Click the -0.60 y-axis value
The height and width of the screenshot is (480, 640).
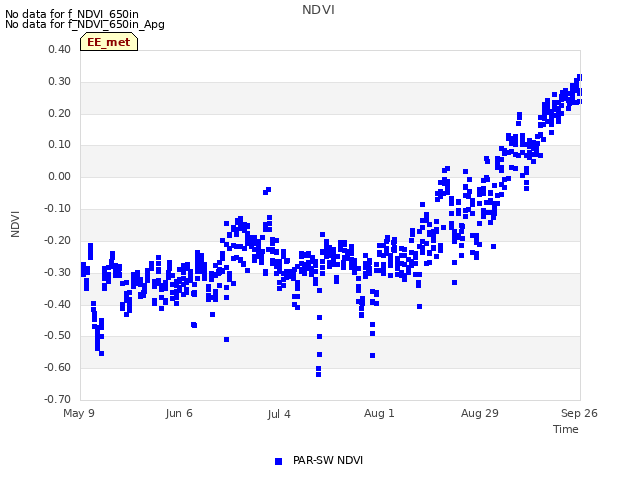pos(58,367)
